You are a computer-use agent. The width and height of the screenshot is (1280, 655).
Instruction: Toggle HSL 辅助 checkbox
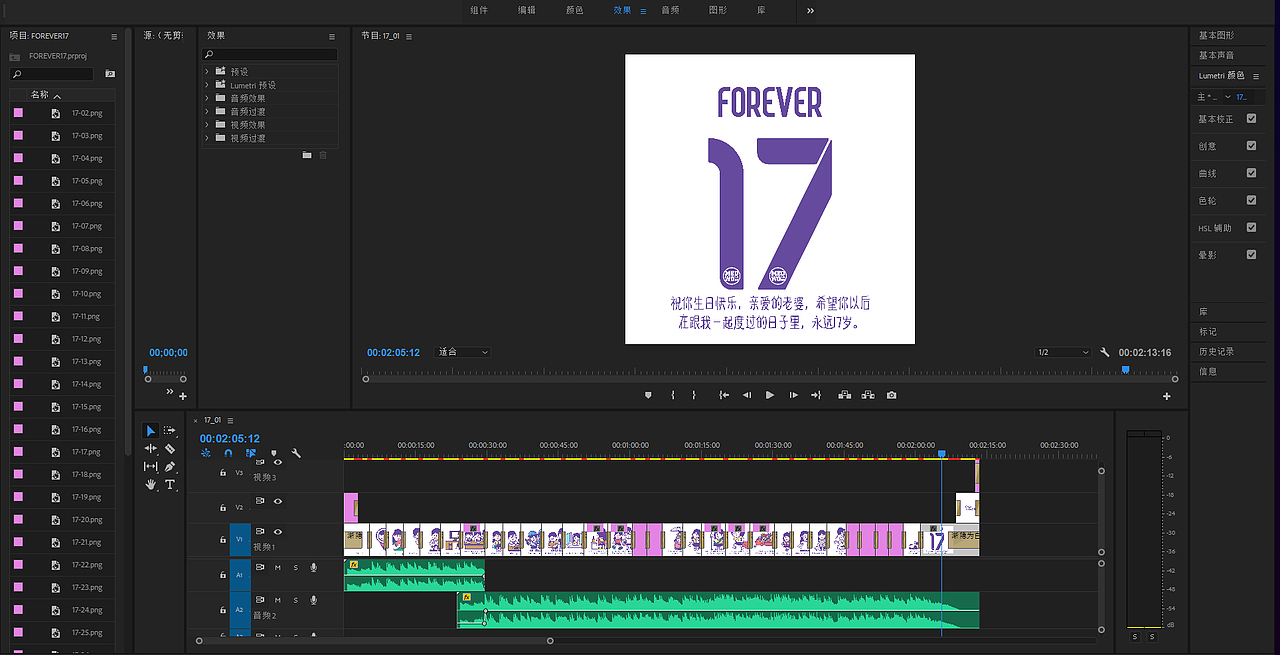pos(1251,228)
